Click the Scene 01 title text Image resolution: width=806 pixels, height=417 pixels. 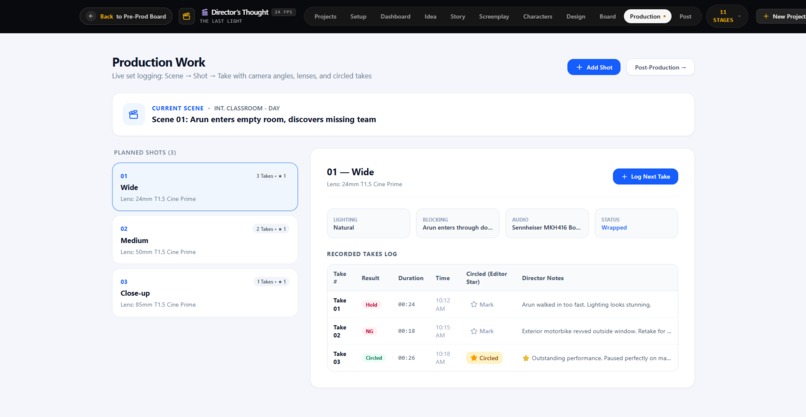pyautogui.click(x=264, y=119)
